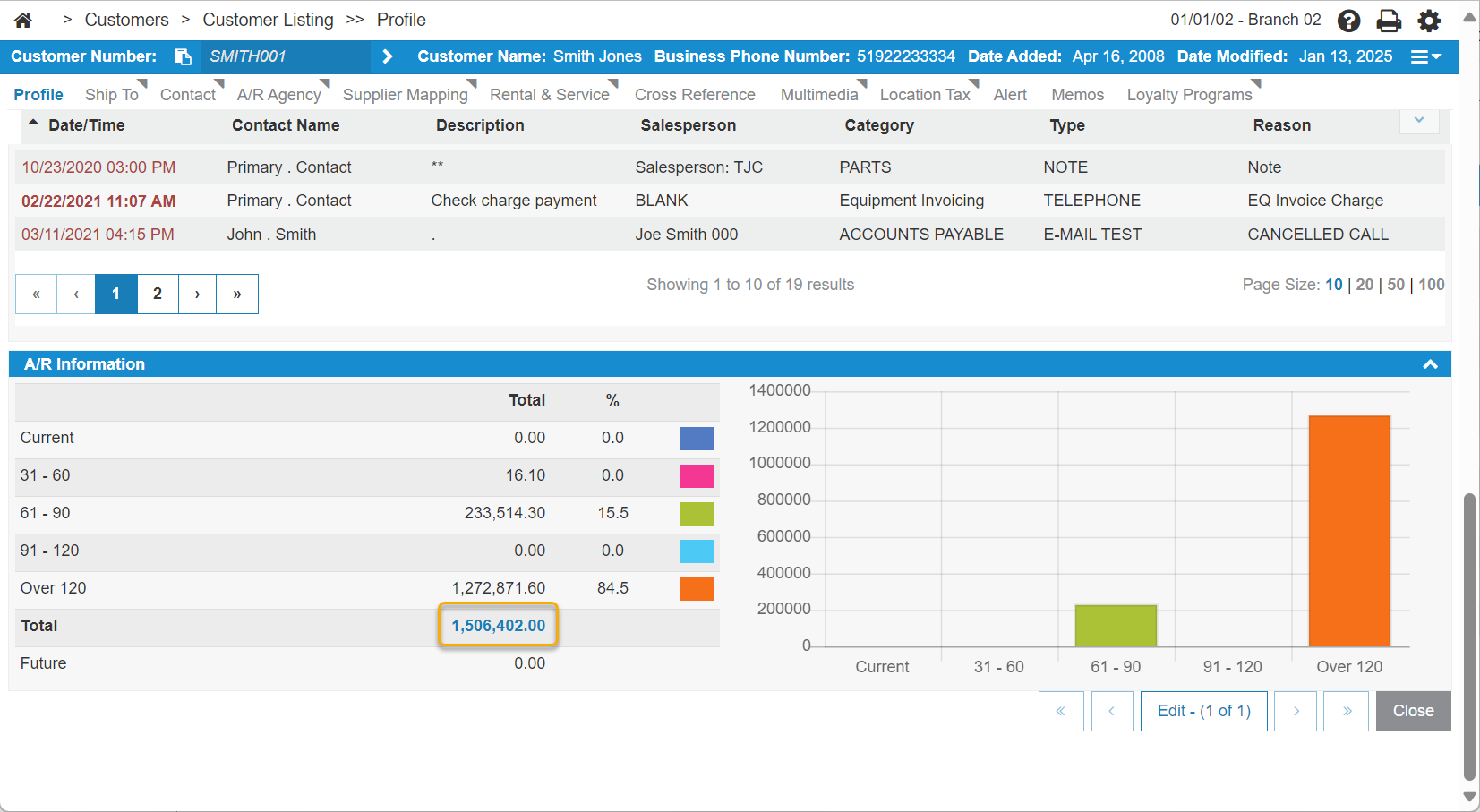Click the arrow next to SMITH001 field

[388, 56]
